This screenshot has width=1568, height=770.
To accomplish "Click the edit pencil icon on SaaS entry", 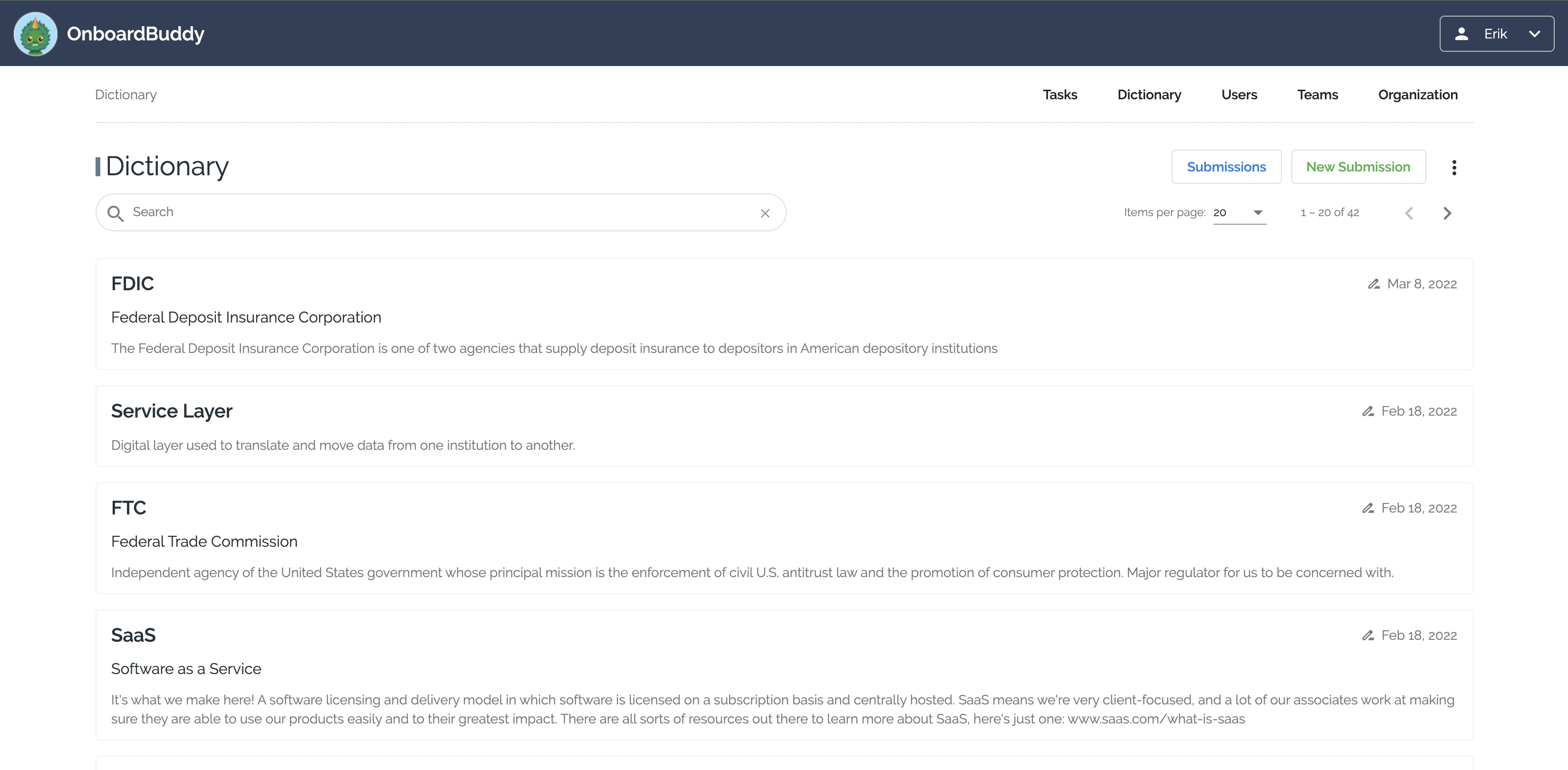I will click(x=1368, y=635).
